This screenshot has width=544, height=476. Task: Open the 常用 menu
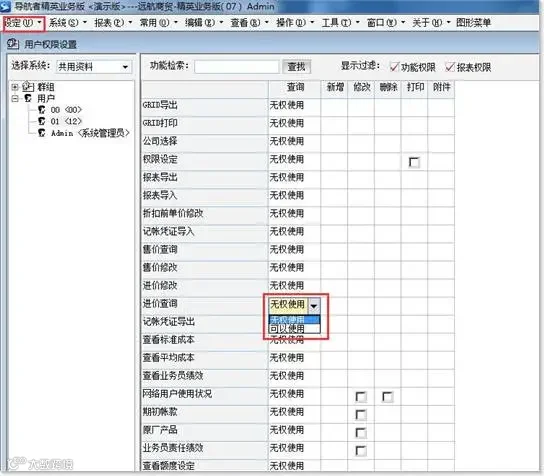[158, 23]
